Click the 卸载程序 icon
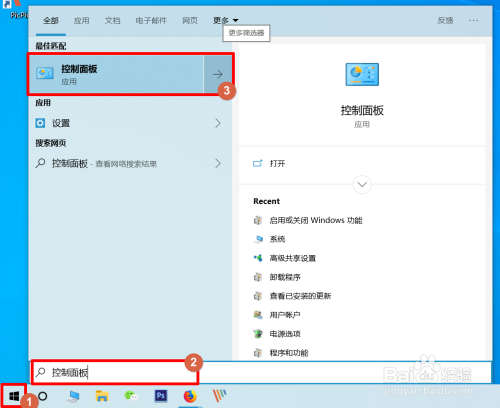This screenshot has height=408, width=500. pos(258,277)
